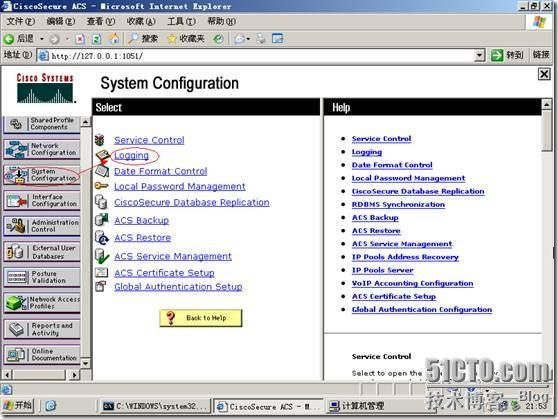The image size is (558, 419).
Task: Open Posture Validation sidebar button
Action: (42, 277)
